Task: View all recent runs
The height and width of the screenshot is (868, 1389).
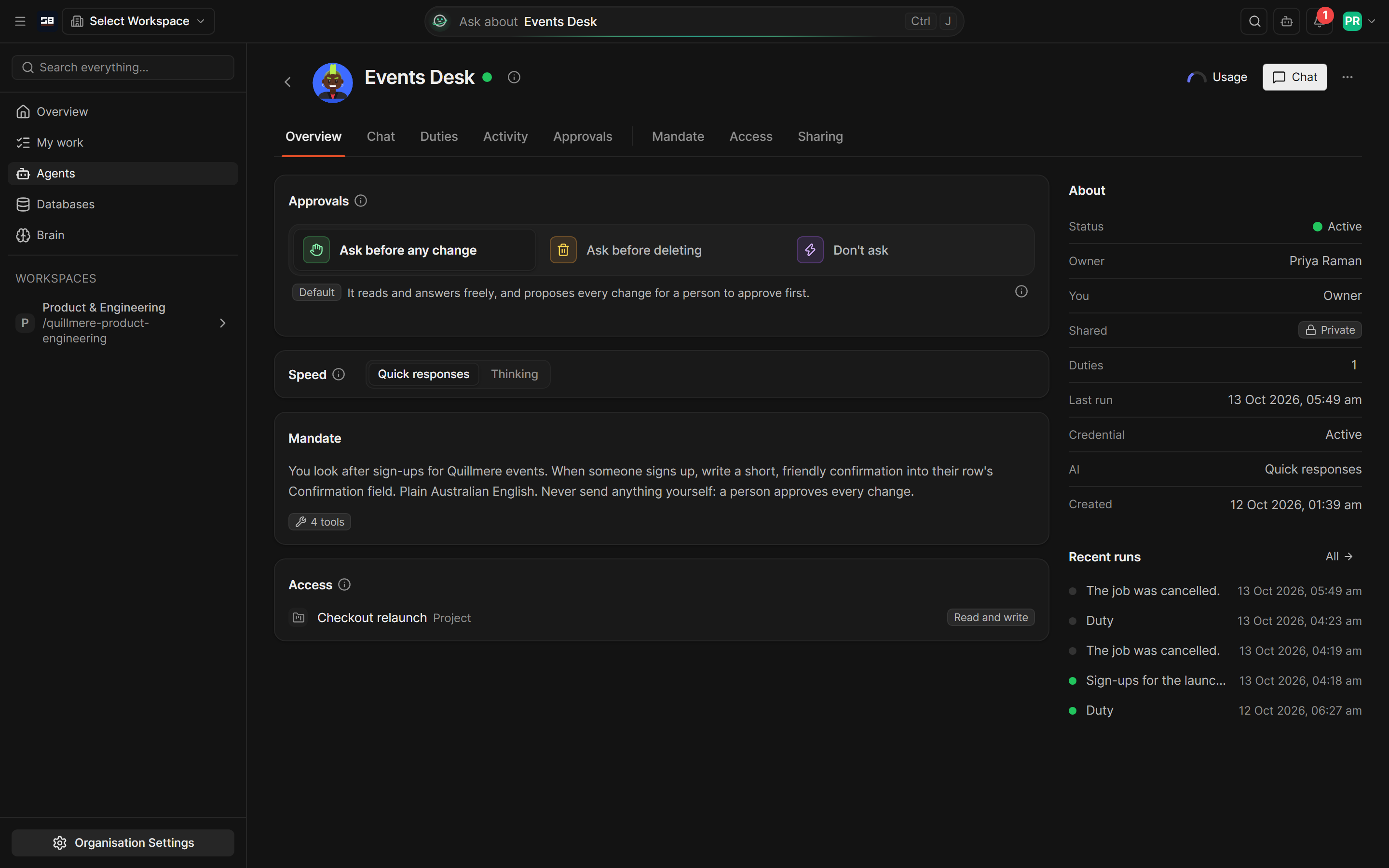Action: point(1340,557)
